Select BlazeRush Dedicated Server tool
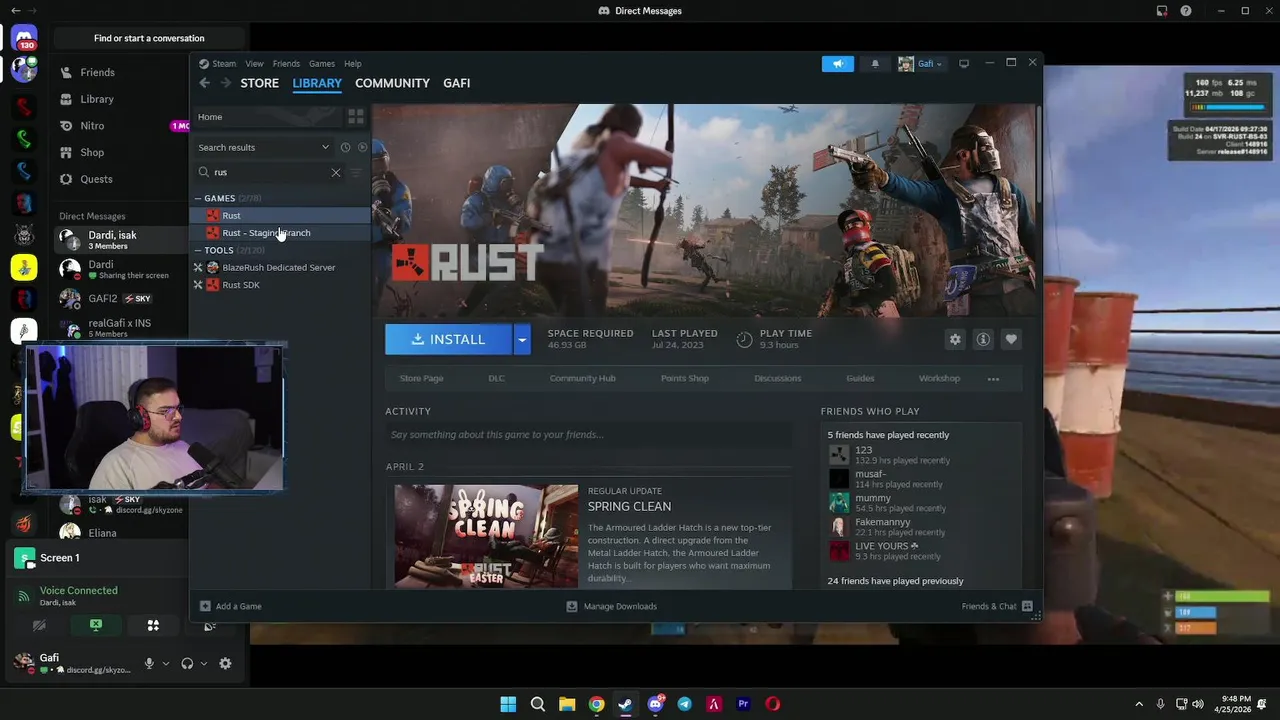Image resolution: width=1280 pixels, height=720 pixels. coord(280,267)
